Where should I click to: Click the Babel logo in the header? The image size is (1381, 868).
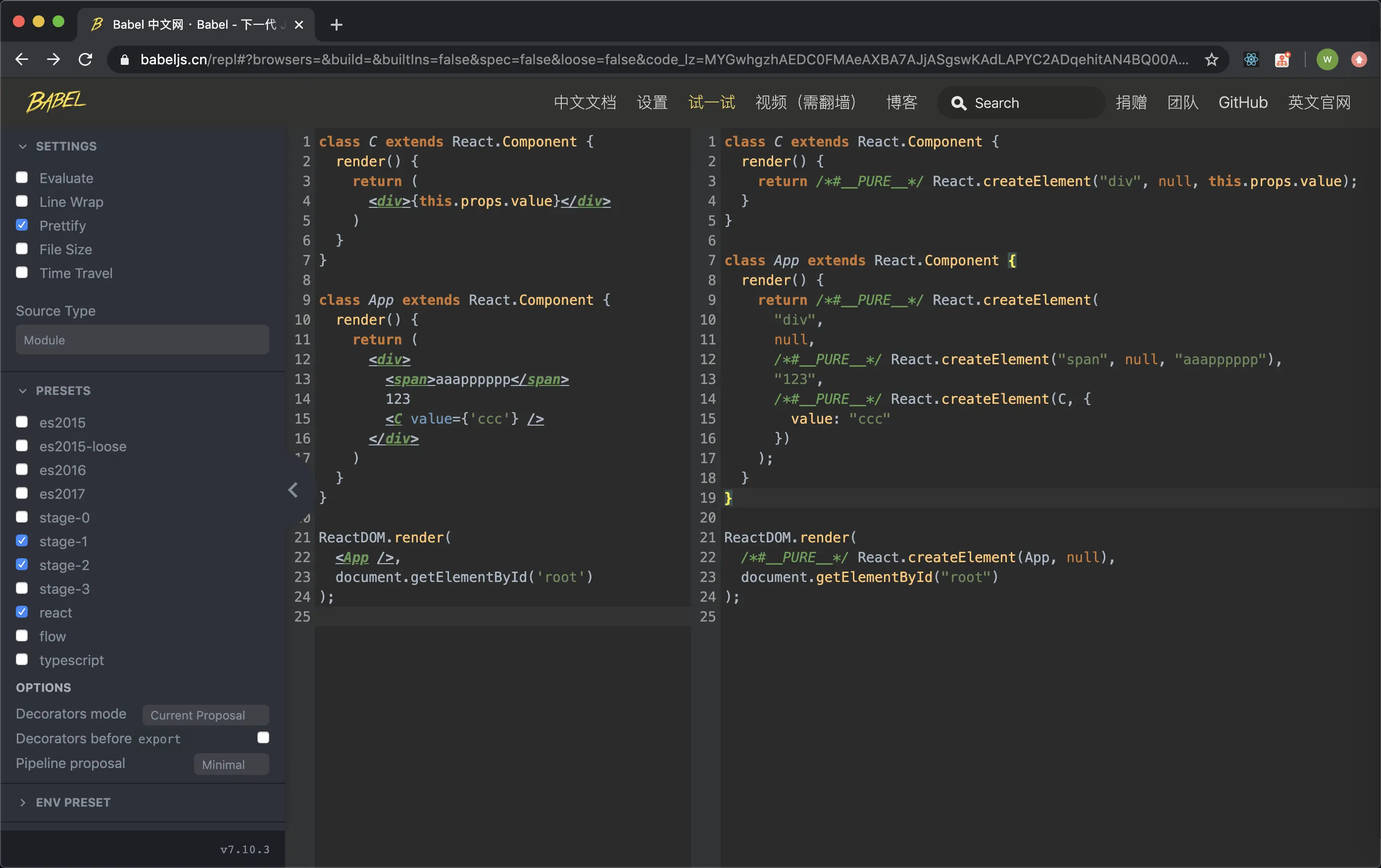(x=55, y=102)
